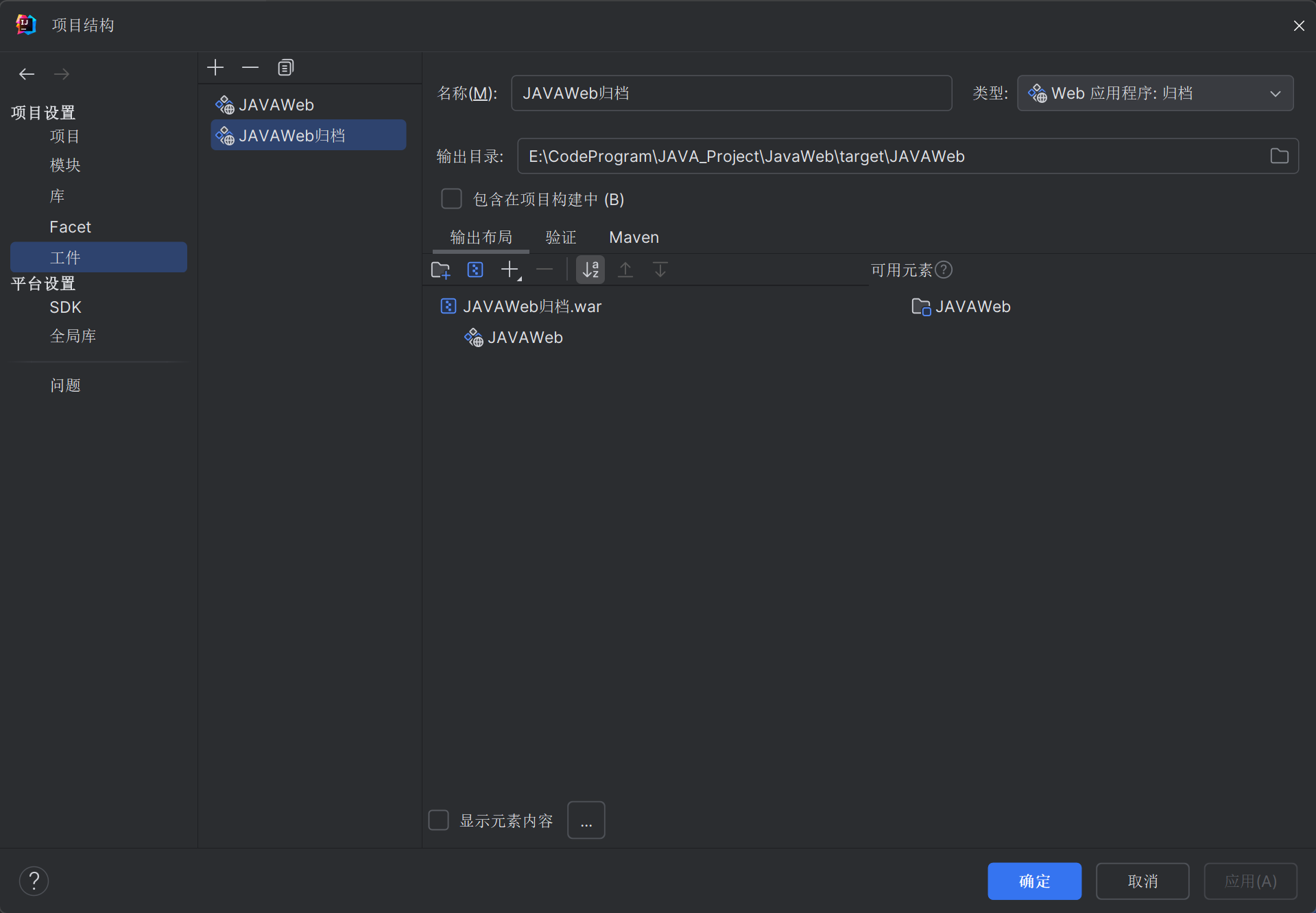
Task: Add a new artifact with plus icon
Action: click(x=215, y=67)
